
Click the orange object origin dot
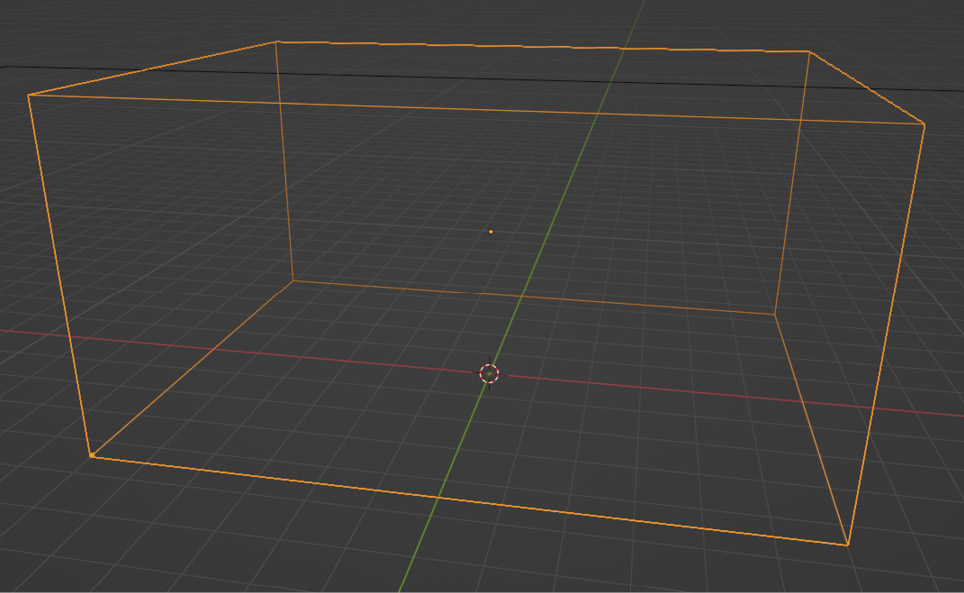coord(491,232)
